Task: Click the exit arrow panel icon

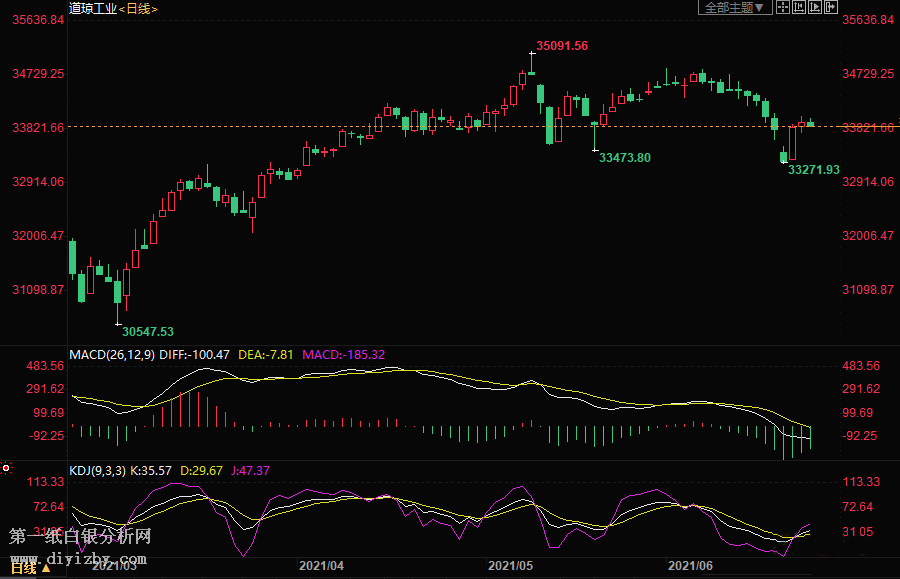Action: coord(829,7)
